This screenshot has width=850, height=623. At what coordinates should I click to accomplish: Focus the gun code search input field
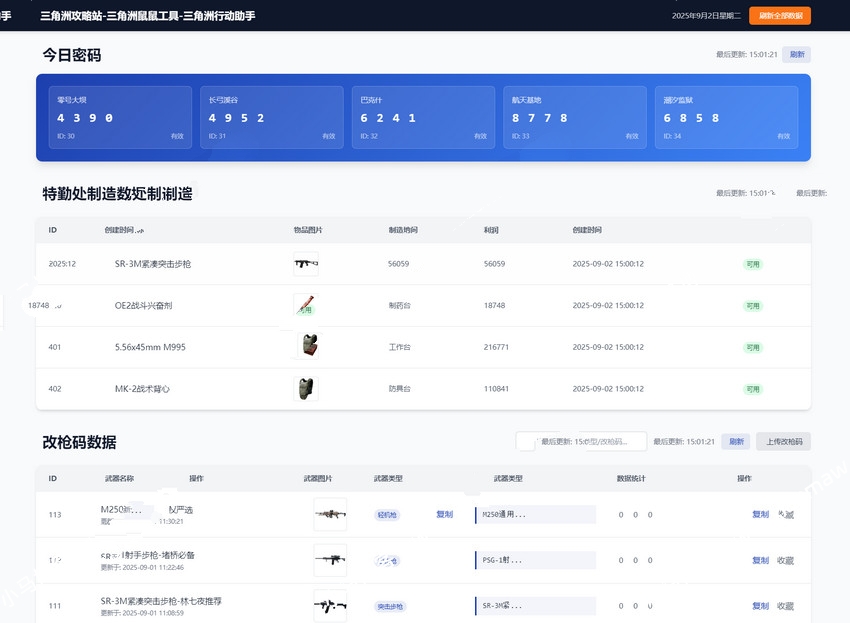[581, 441]
